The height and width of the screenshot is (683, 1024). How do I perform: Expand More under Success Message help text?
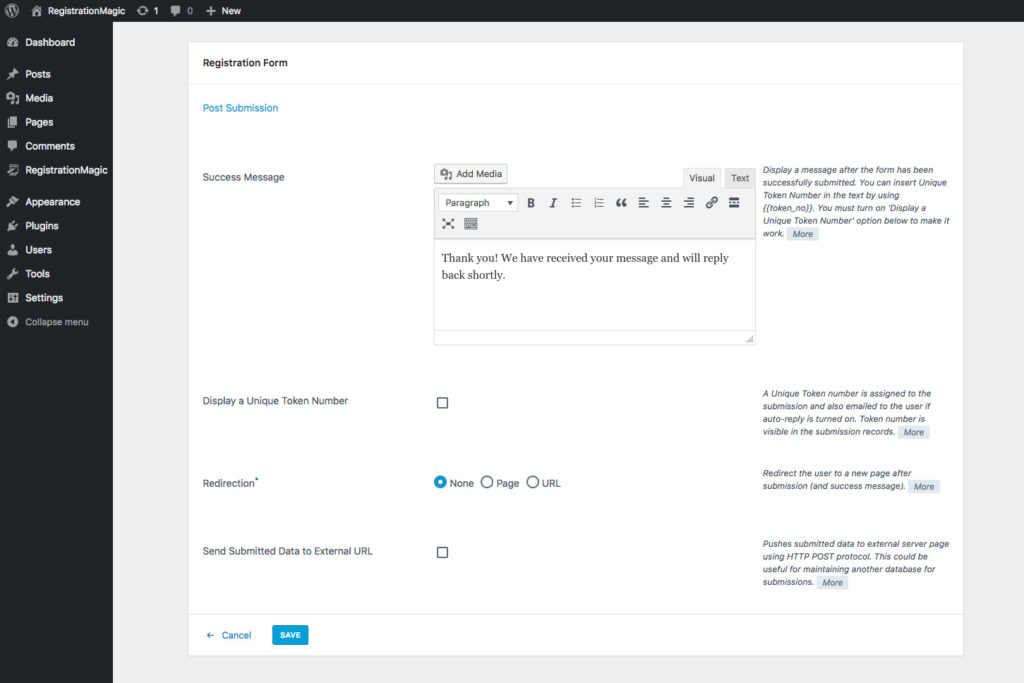802,234
